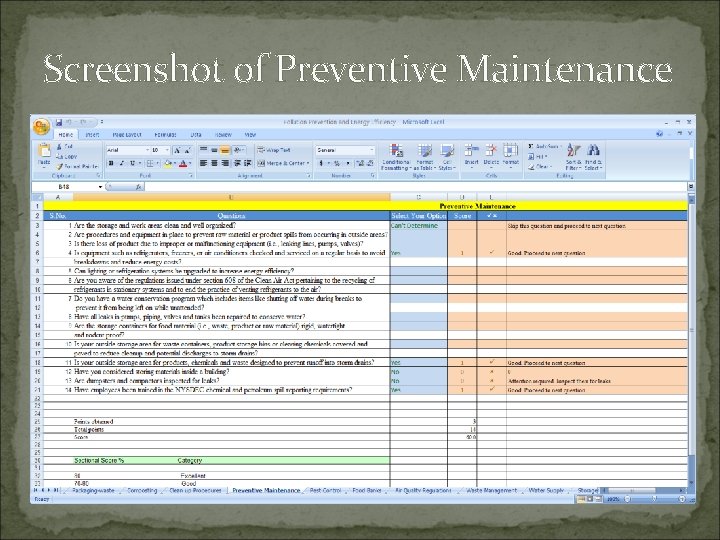
Task: Click the Paste clipboard icon
Action: coord(44,151)
